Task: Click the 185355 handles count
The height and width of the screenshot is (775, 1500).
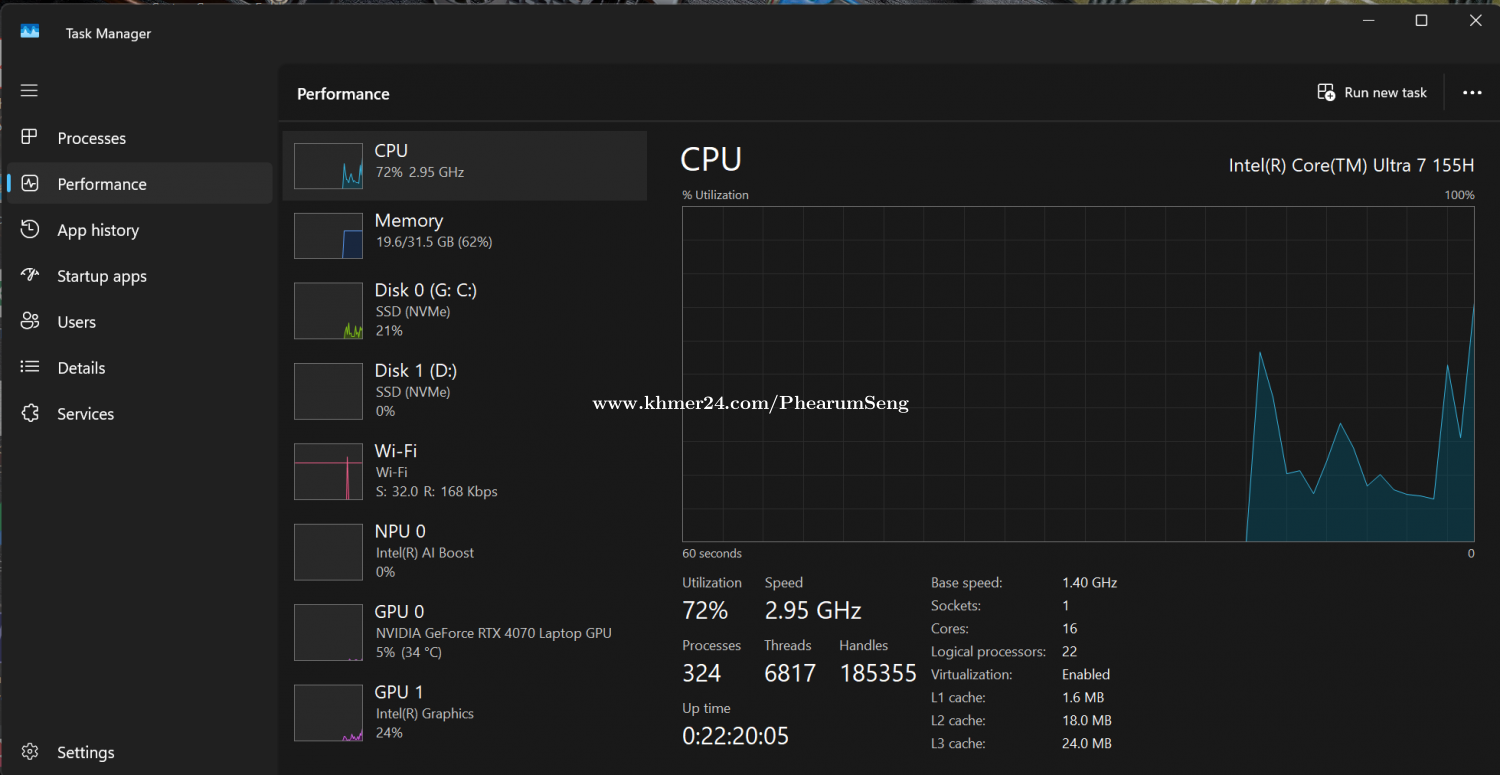Action: 878,673
